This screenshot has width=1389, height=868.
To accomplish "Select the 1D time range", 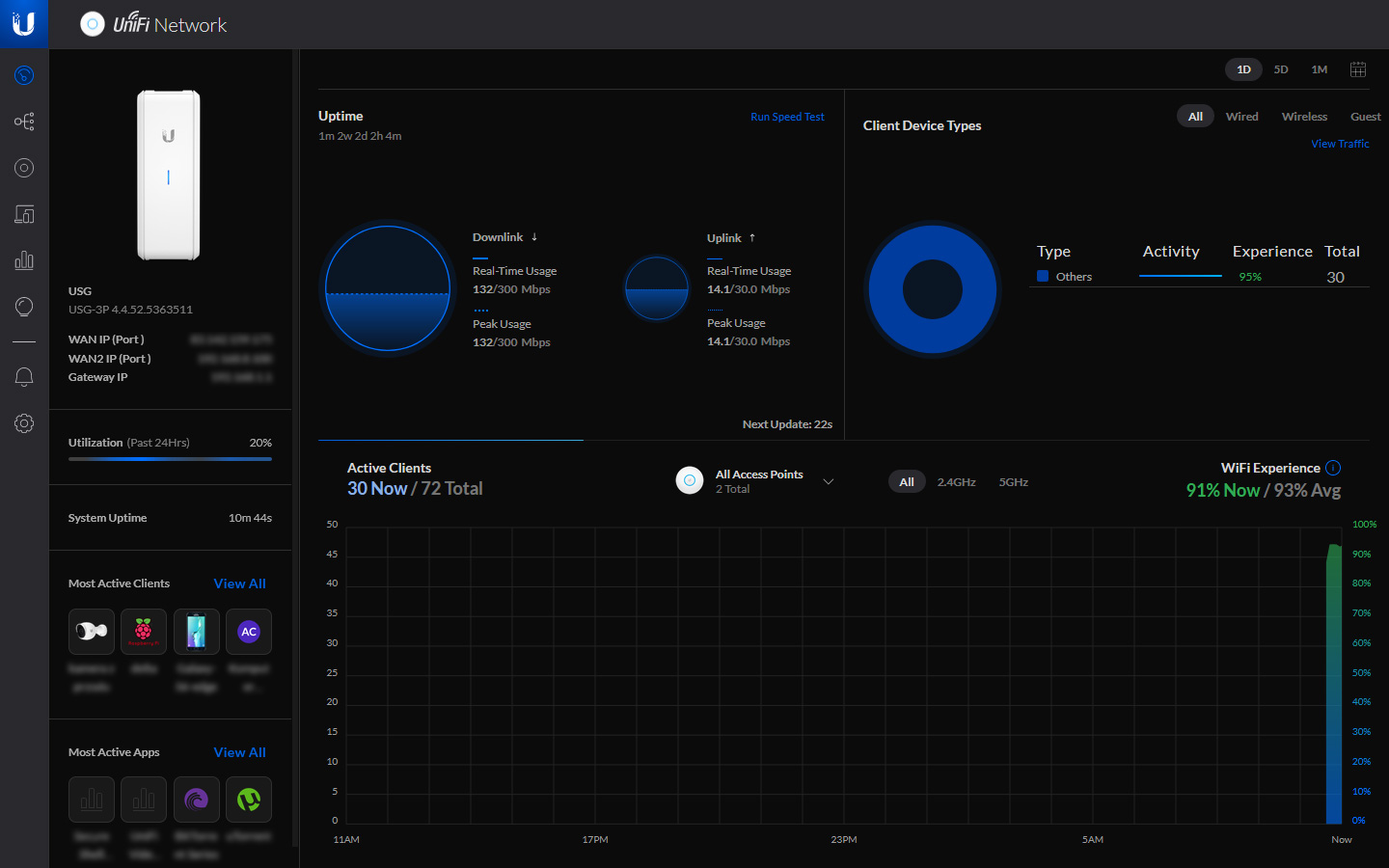I will coord(1243,69).
